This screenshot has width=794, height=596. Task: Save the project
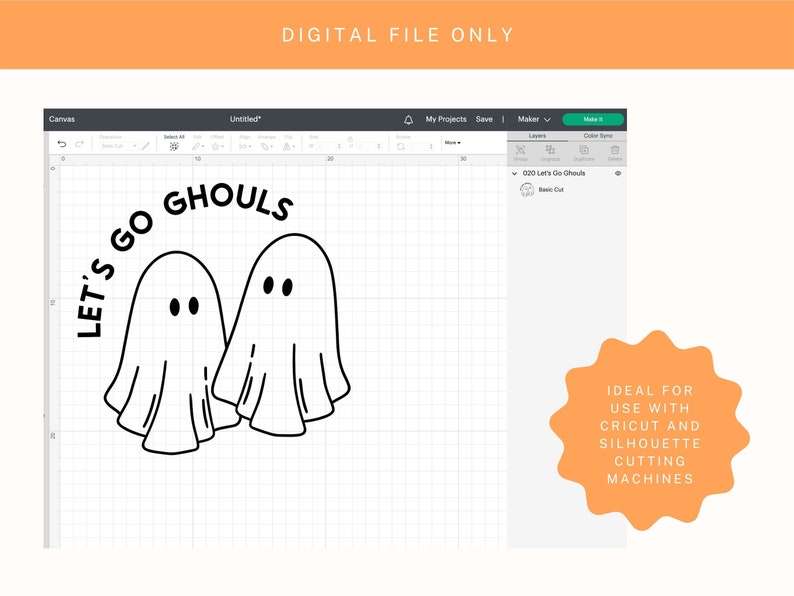click(484, 120)
